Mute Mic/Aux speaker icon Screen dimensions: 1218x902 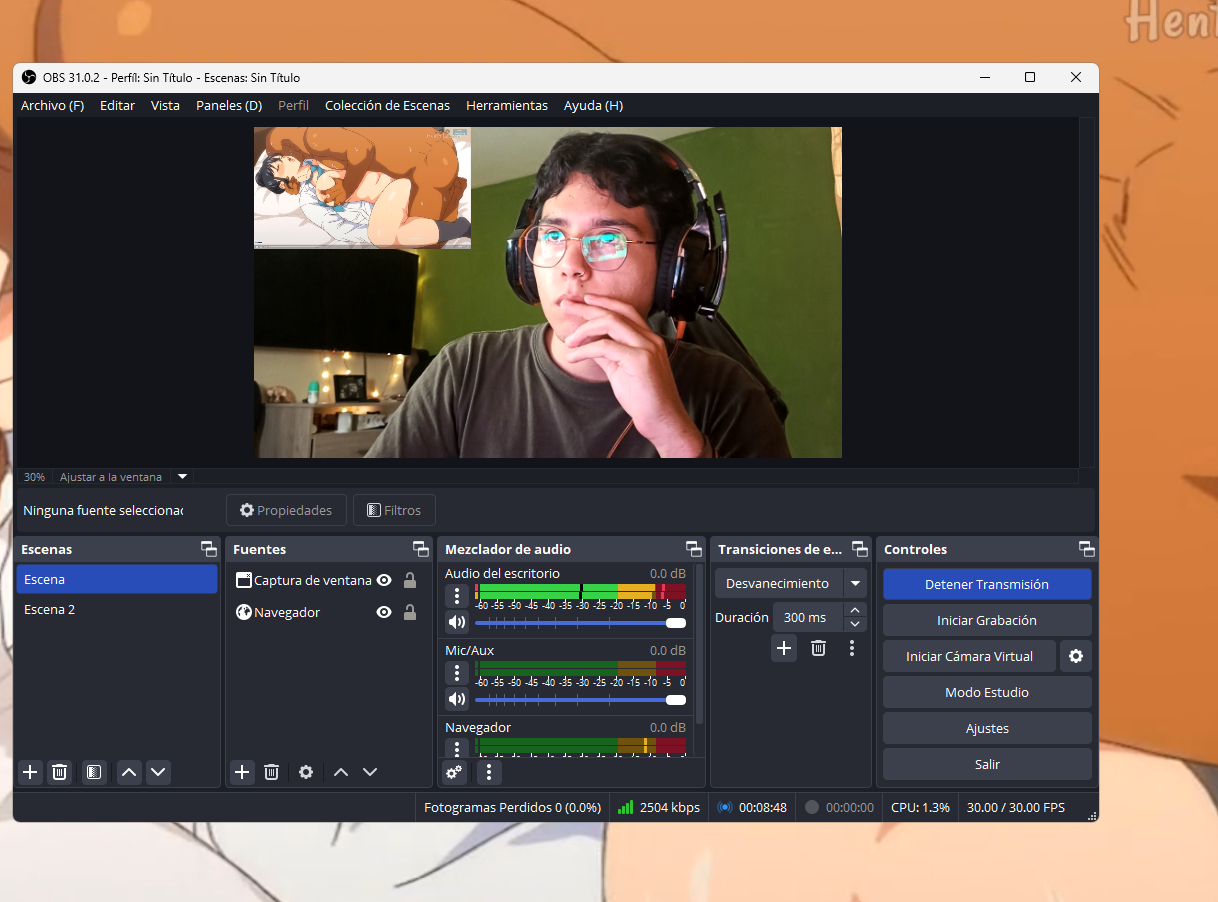457,699
